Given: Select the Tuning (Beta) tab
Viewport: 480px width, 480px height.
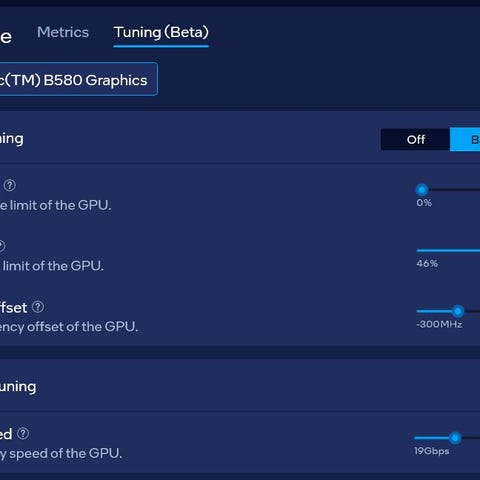Looking at the screenshot, I should [161, 33].
